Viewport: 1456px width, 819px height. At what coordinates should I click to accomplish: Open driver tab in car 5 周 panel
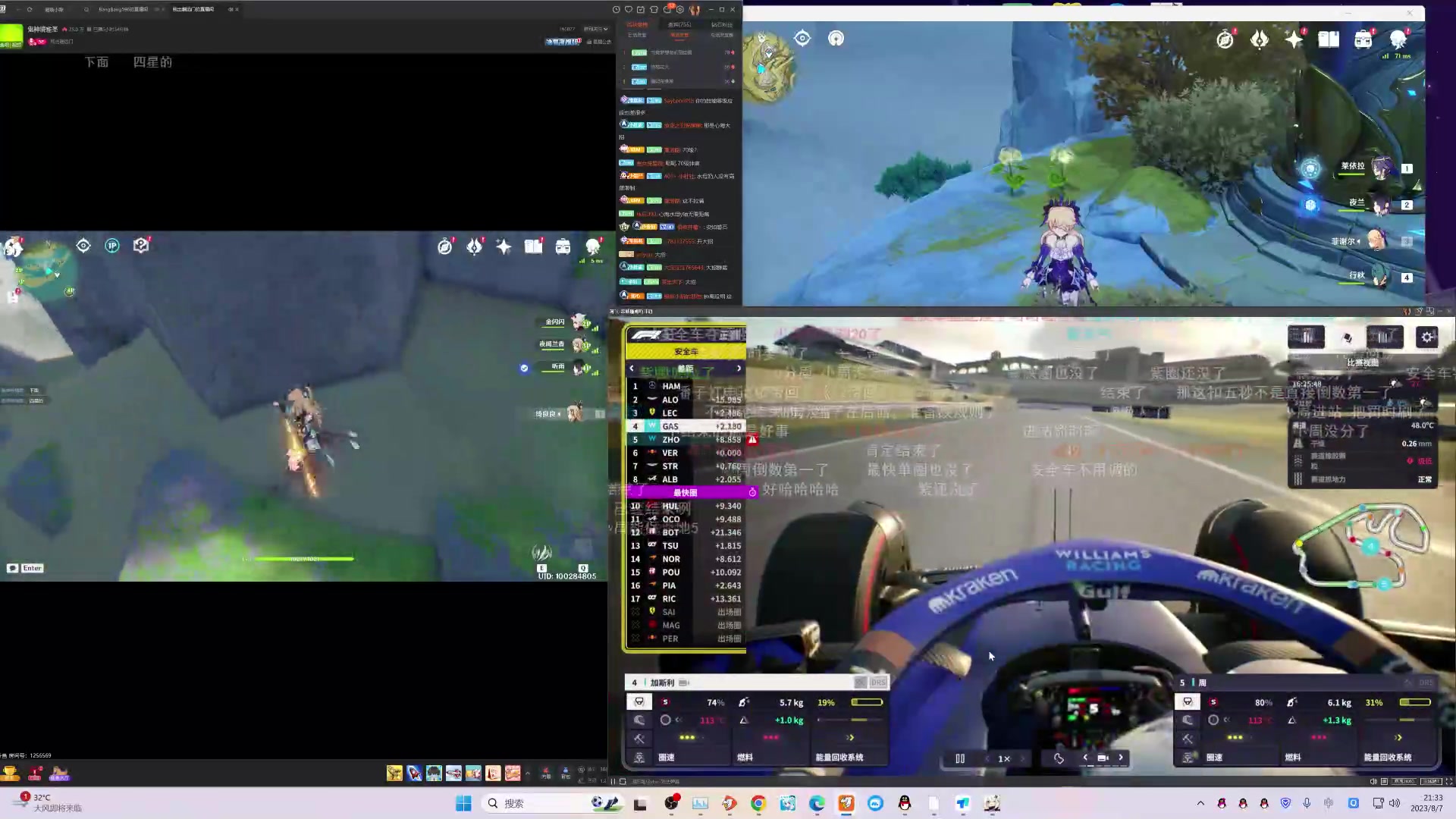pyautogui.click(x=1188, y=702)
